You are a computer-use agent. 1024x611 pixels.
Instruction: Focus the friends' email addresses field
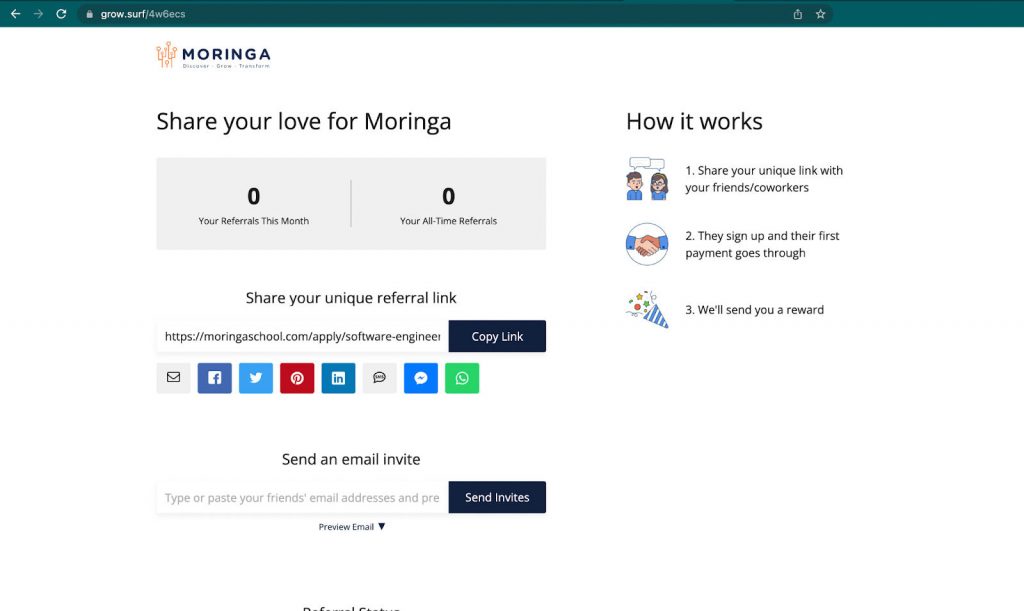(x=302, y=498)
